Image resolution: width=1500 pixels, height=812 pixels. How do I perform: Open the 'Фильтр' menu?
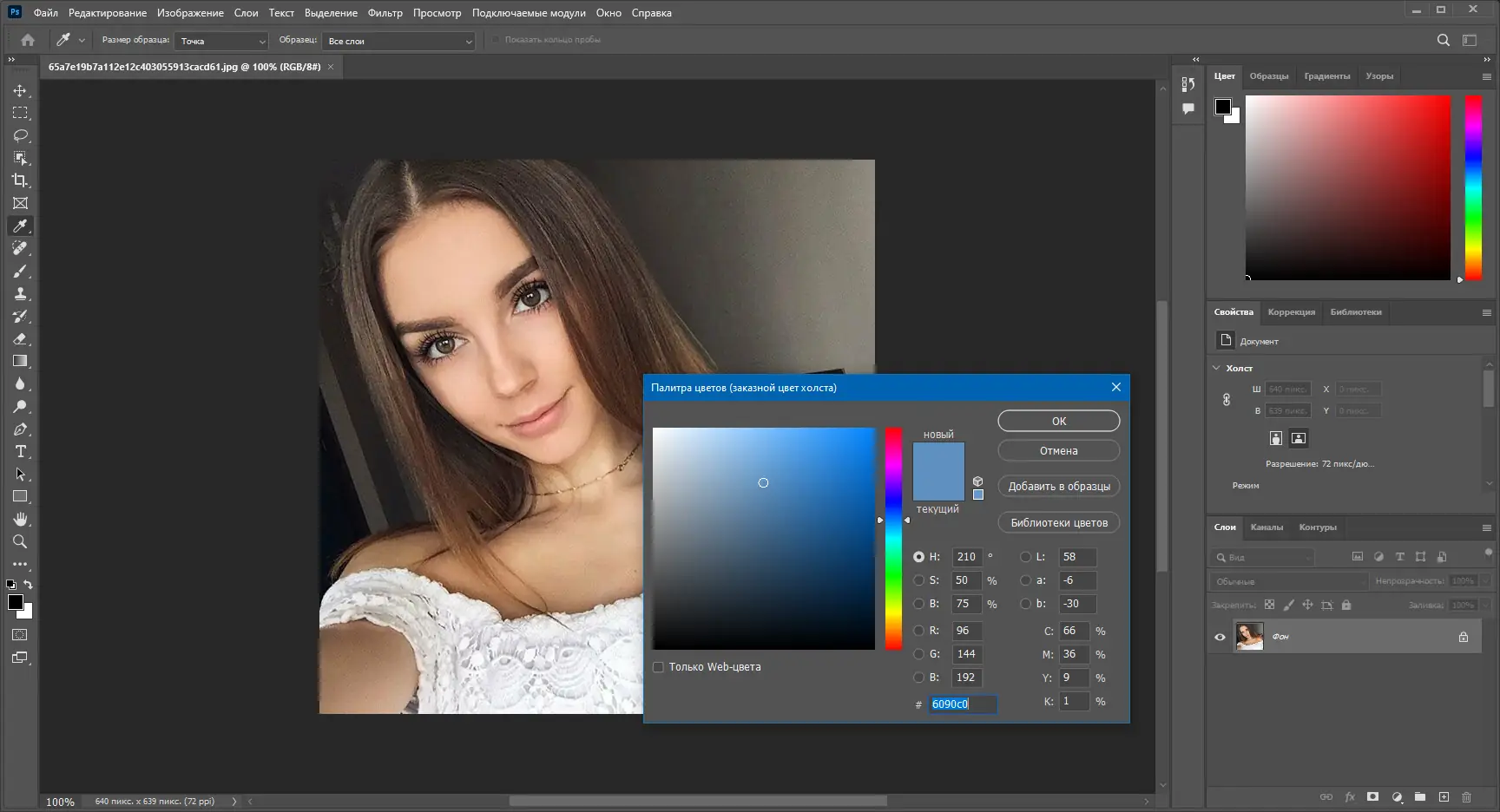coord(385,13)
